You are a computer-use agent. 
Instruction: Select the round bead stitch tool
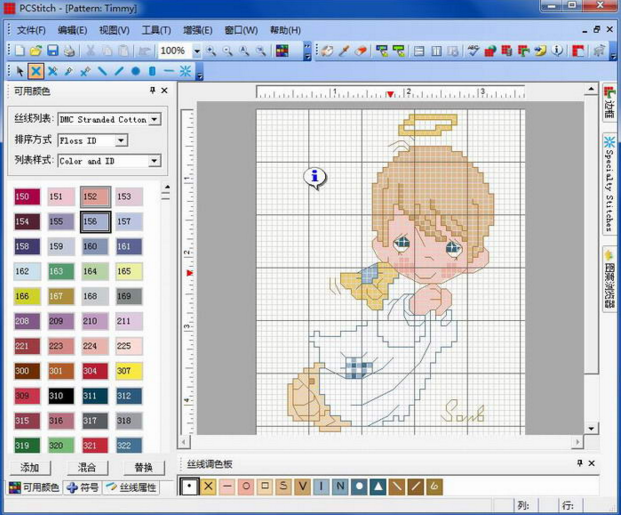pyautogui.click(x=135, y=72)
